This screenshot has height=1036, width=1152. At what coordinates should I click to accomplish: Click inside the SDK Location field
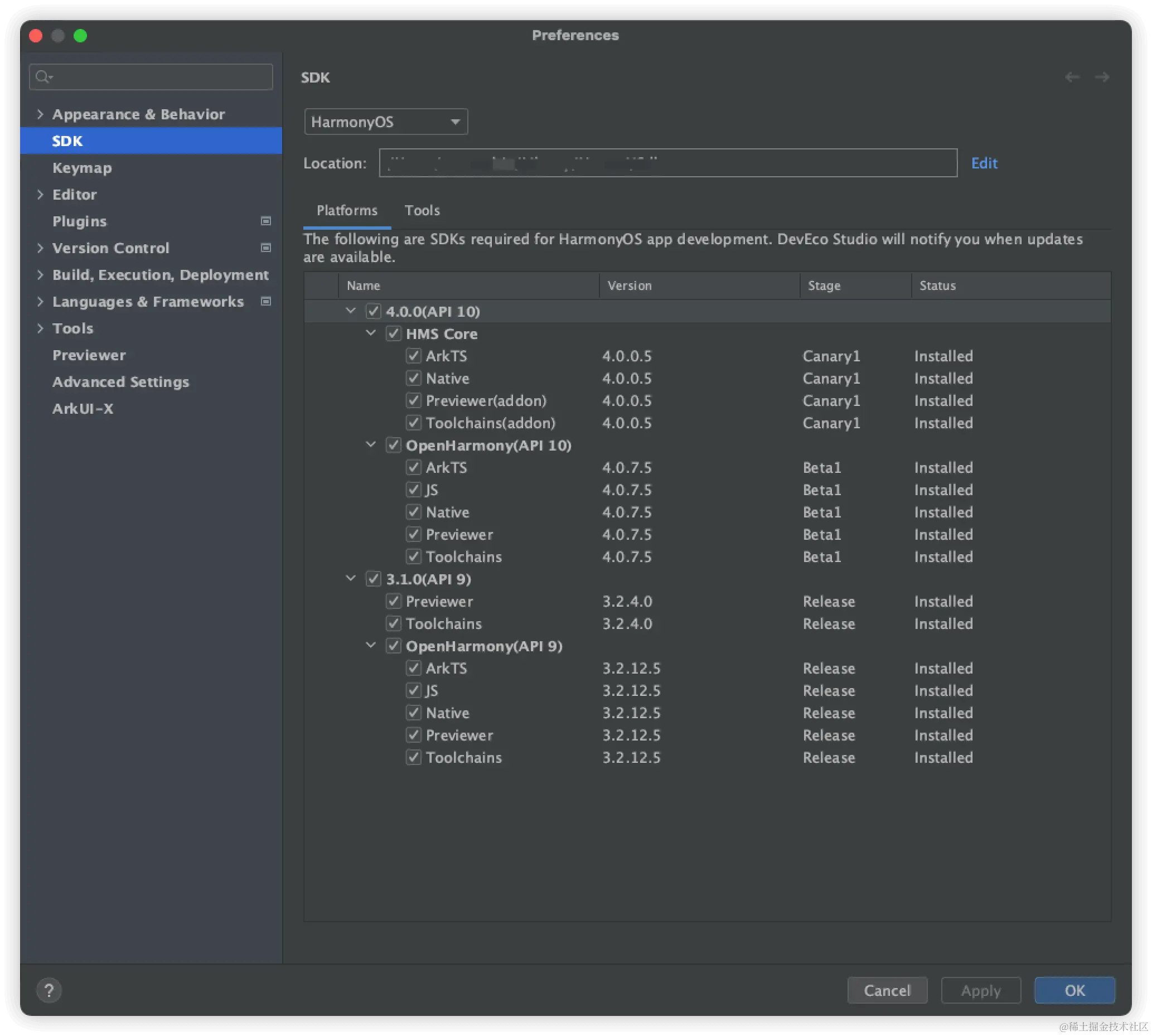click(x=667, y=163)
